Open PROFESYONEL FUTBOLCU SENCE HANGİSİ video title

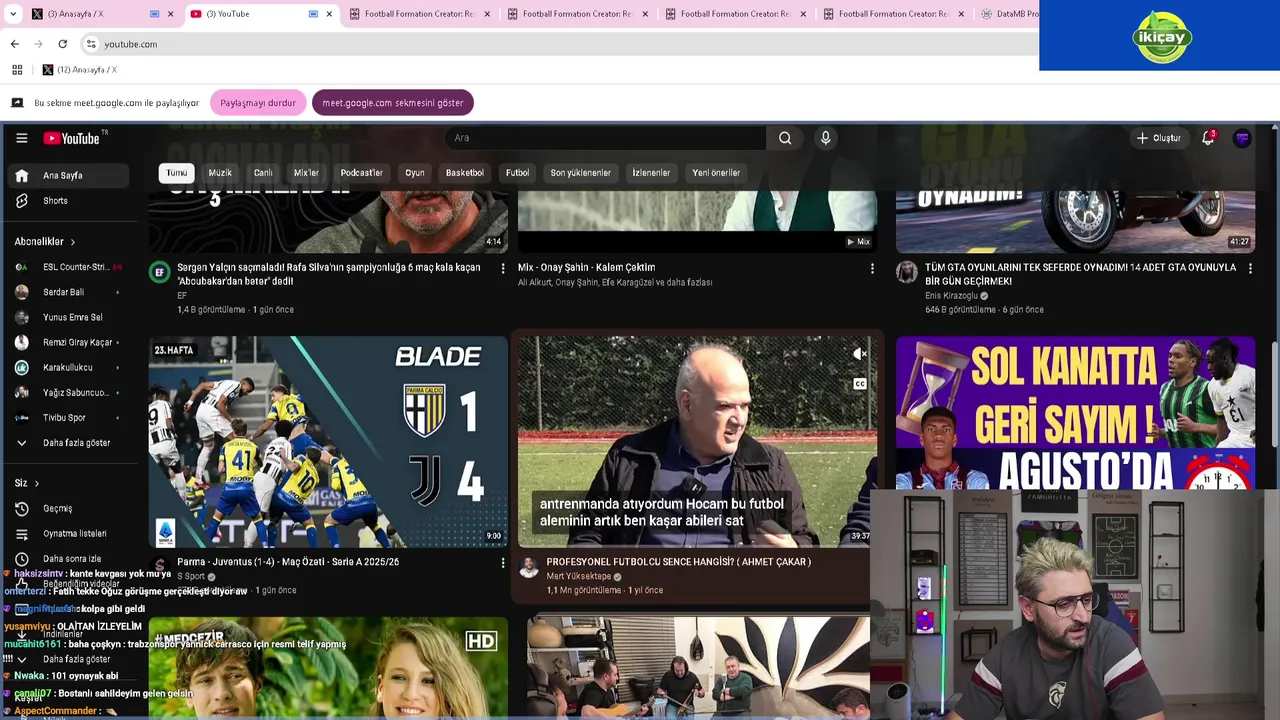[678, 562]
